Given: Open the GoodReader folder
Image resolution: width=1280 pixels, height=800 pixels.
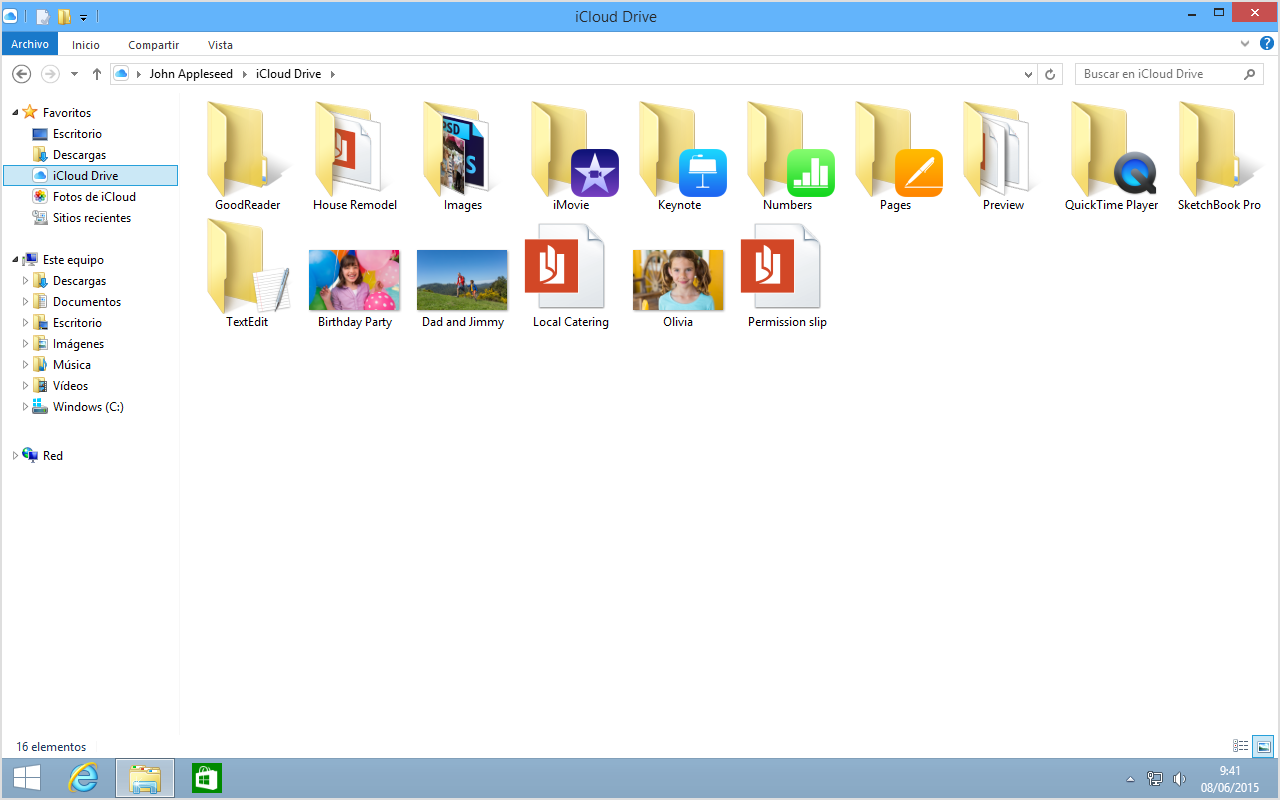Looking at the screenshot, I should (247, 158).
